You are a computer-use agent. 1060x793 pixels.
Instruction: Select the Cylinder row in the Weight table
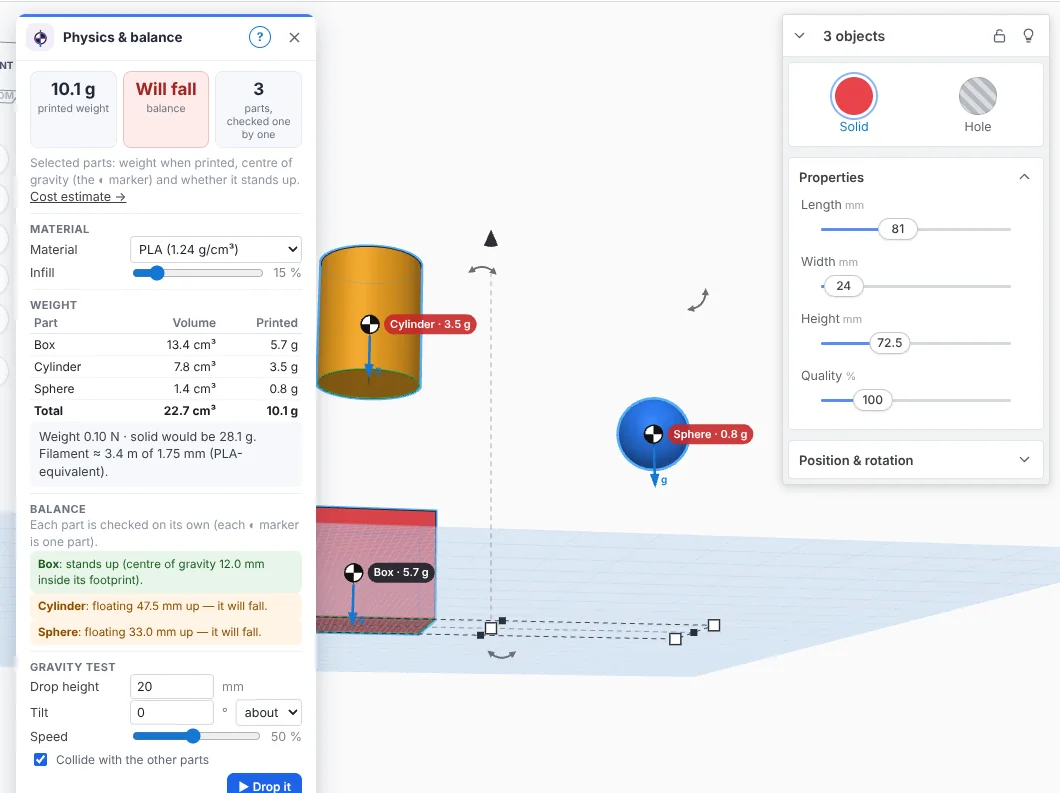[x=166, y=366]
